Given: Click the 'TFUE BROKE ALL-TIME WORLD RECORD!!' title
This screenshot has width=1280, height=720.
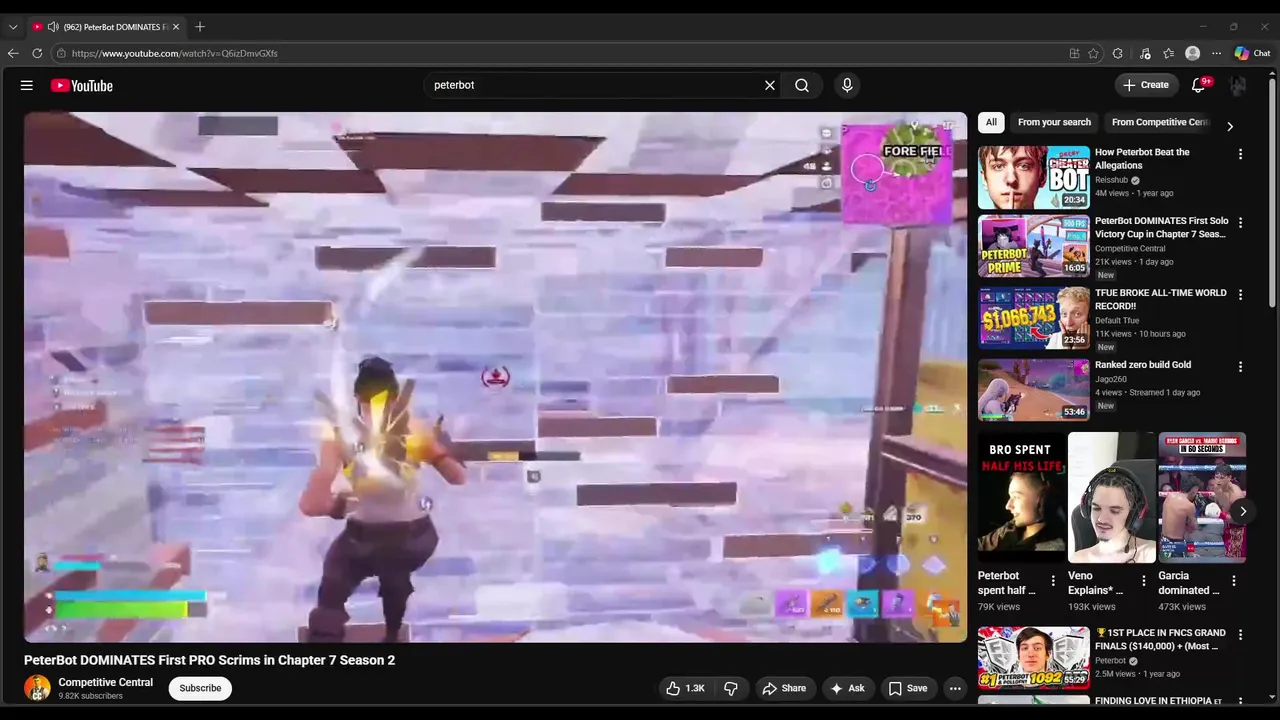Looking at the screenshot, I should point(1160,299).
